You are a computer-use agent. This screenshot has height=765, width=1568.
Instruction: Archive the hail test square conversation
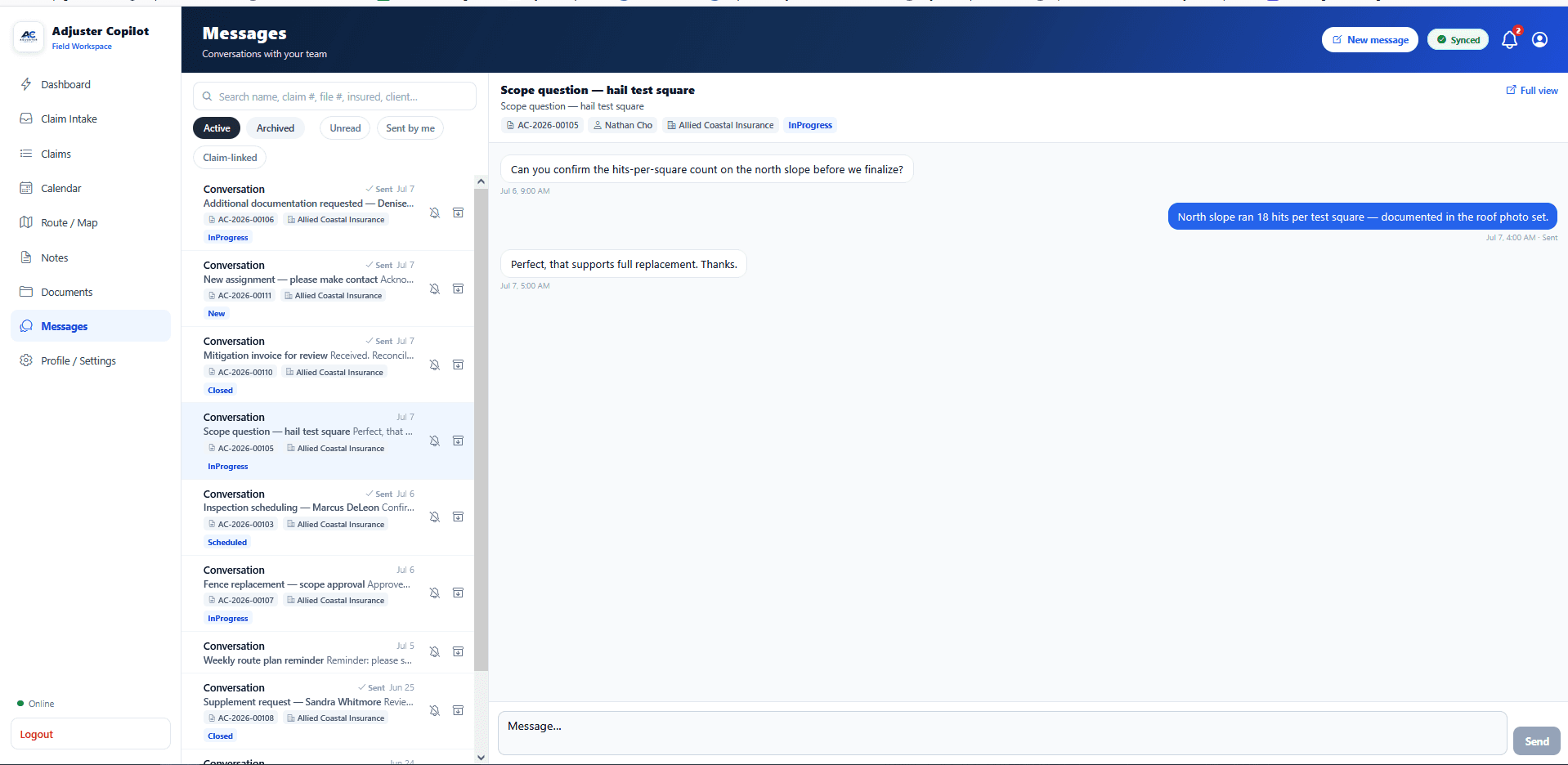click(459, 441)
